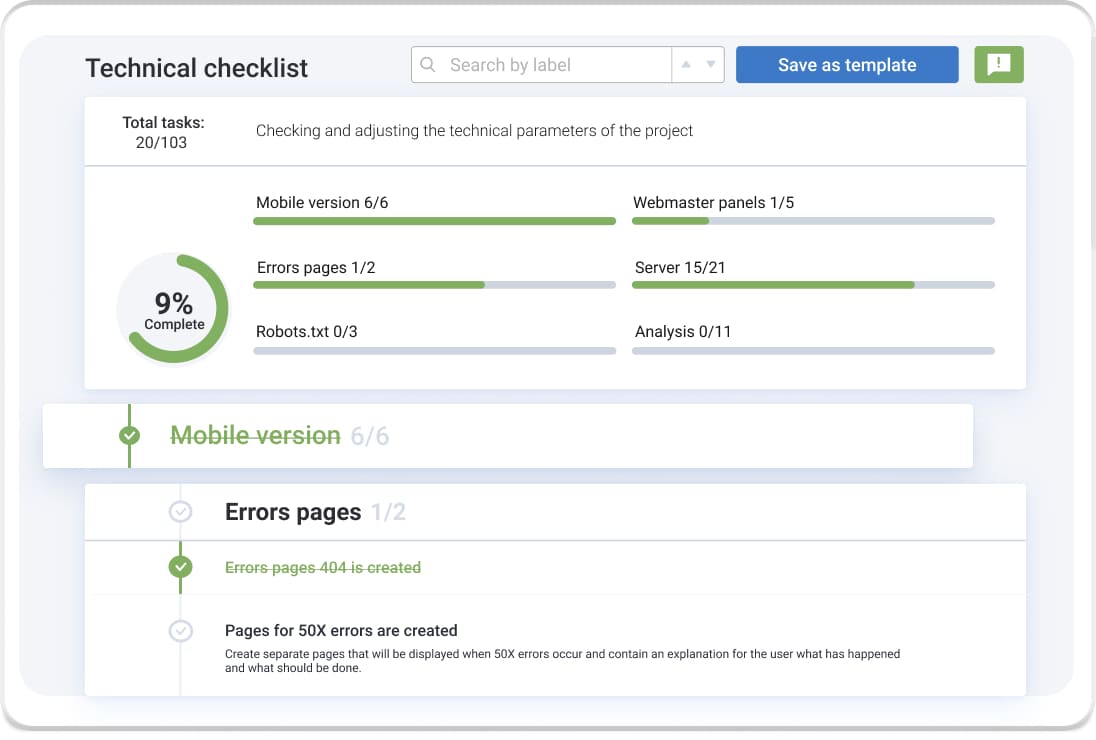This screenshot has width=1096, height=740.
Task: Expand the Mobile version 6/6 section
Action: click(255, 436)
